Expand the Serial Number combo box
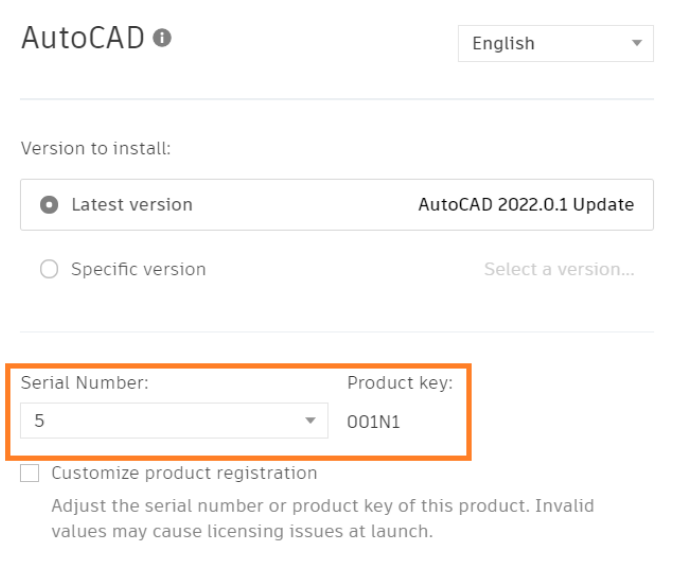This screenshot has width=688, height=585. point(173,421)
